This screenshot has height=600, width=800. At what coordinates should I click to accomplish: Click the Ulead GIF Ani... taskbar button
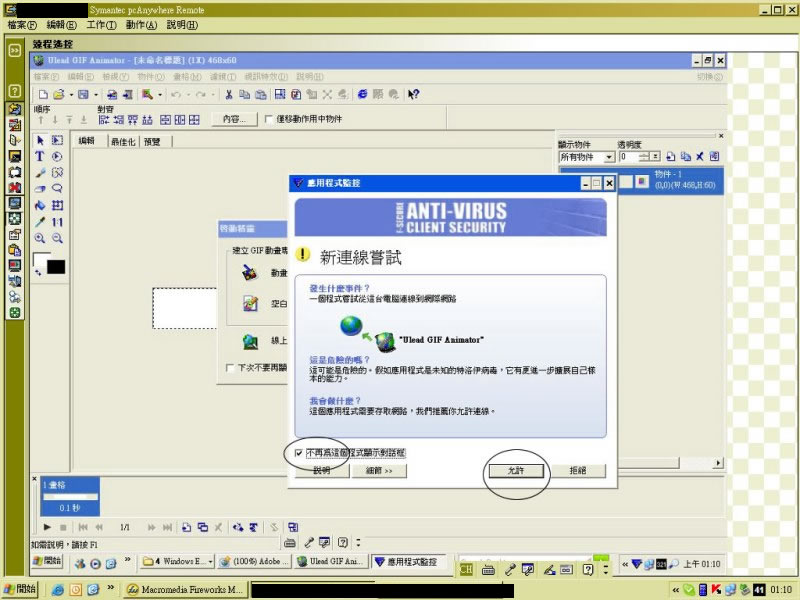pyautogui.click(x=331, y=561)
